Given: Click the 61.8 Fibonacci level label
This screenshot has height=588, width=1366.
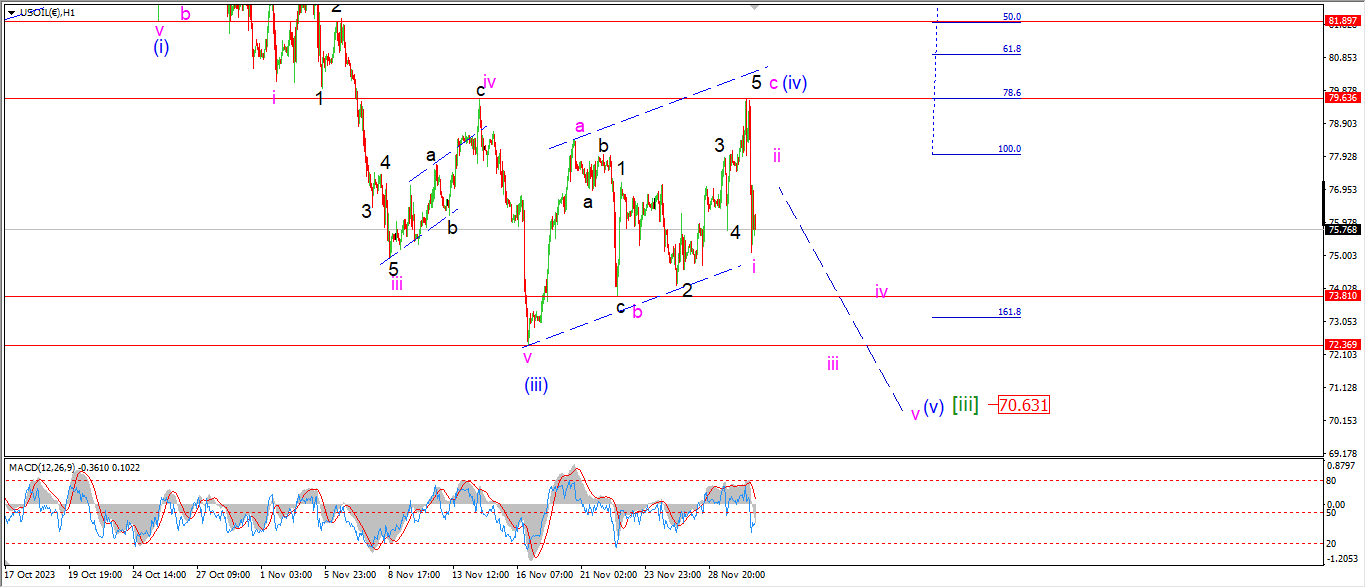Looking at the screenshot, I should tap(1011, 49).
